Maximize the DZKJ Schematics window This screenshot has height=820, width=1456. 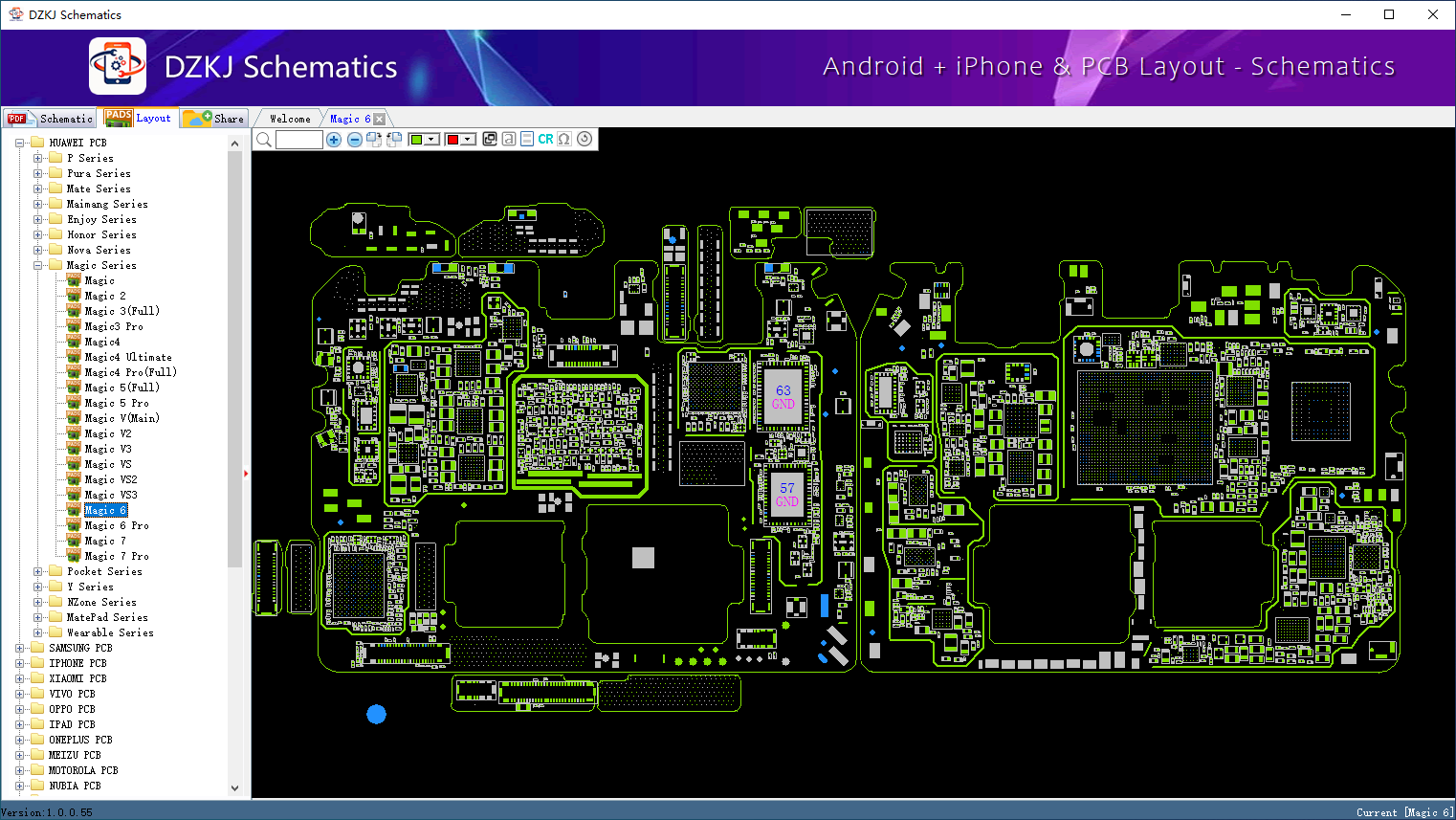pos(1389,14)
